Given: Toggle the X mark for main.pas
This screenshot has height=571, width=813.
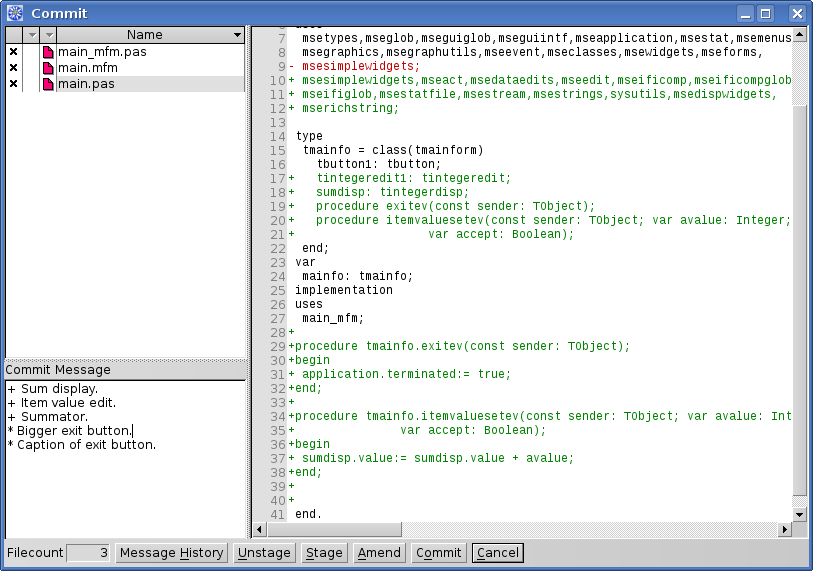Looking at the screenshot, I should pyautogui.click(x=13, y=84).
